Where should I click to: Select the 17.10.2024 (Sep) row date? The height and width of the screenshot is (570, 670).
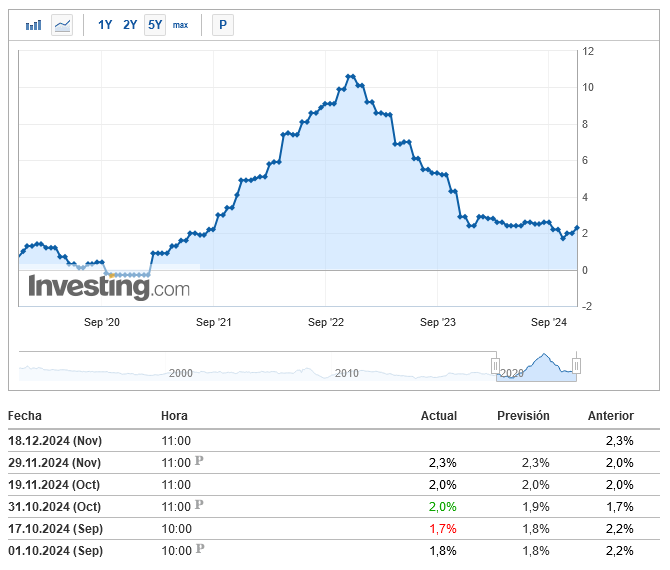pos(56,529)
